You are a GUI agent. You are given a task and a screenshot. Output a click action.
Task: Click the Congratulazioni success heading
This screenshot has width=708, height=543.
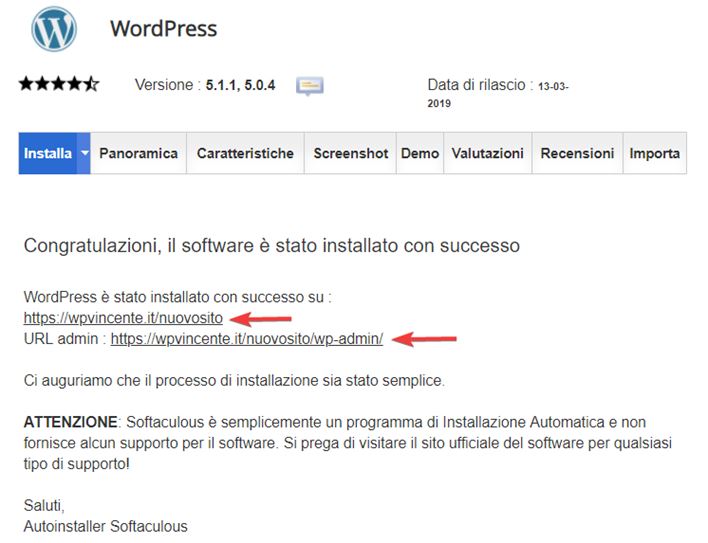click(x=271, y=246)
